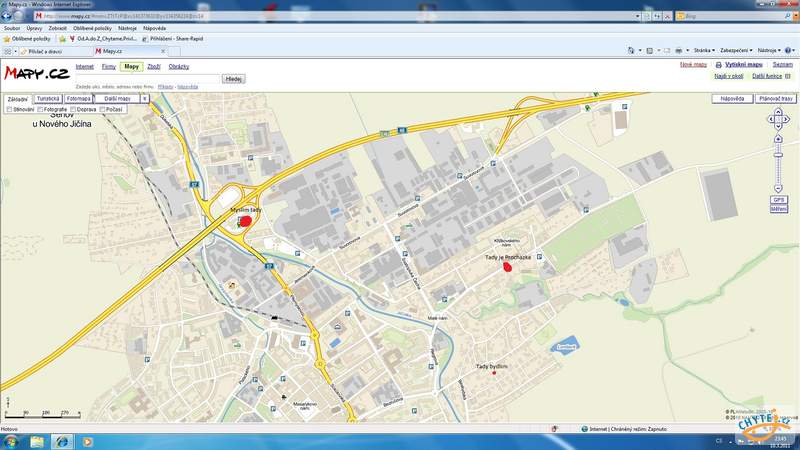
Task: Expand the Další funkce menu
Action: click(771, 76)
